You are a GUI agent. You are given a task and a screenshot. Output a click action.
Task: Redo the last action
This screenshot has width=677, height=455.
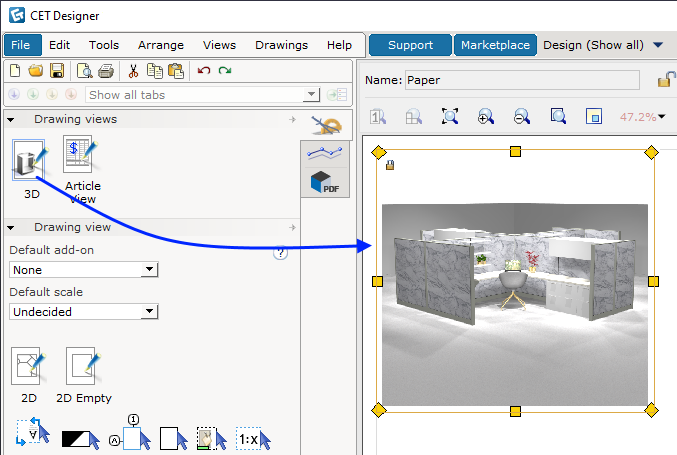coord(225,70)
